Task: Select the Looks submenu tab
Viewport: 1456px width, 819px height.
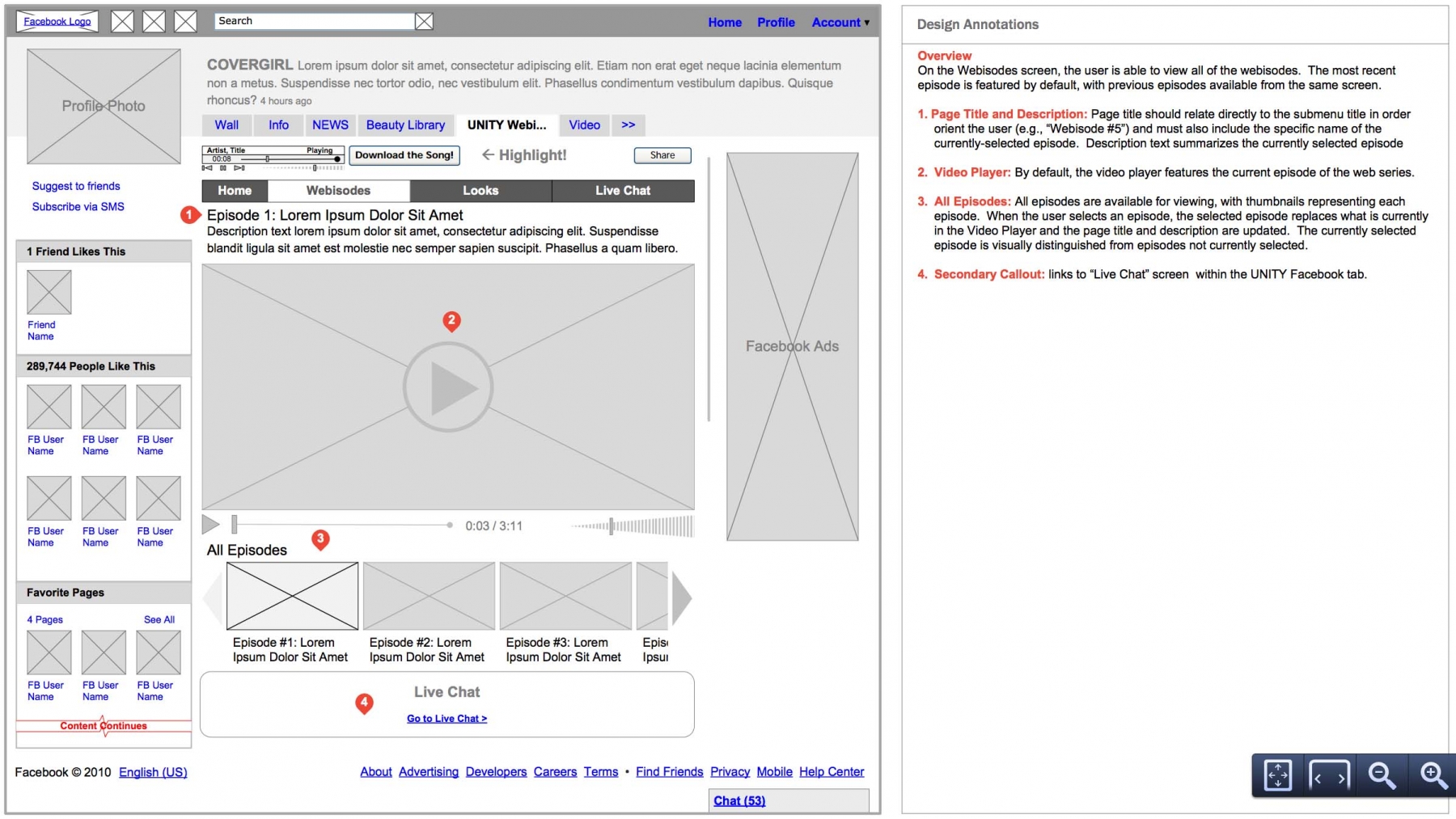Action: coord(480,191)
